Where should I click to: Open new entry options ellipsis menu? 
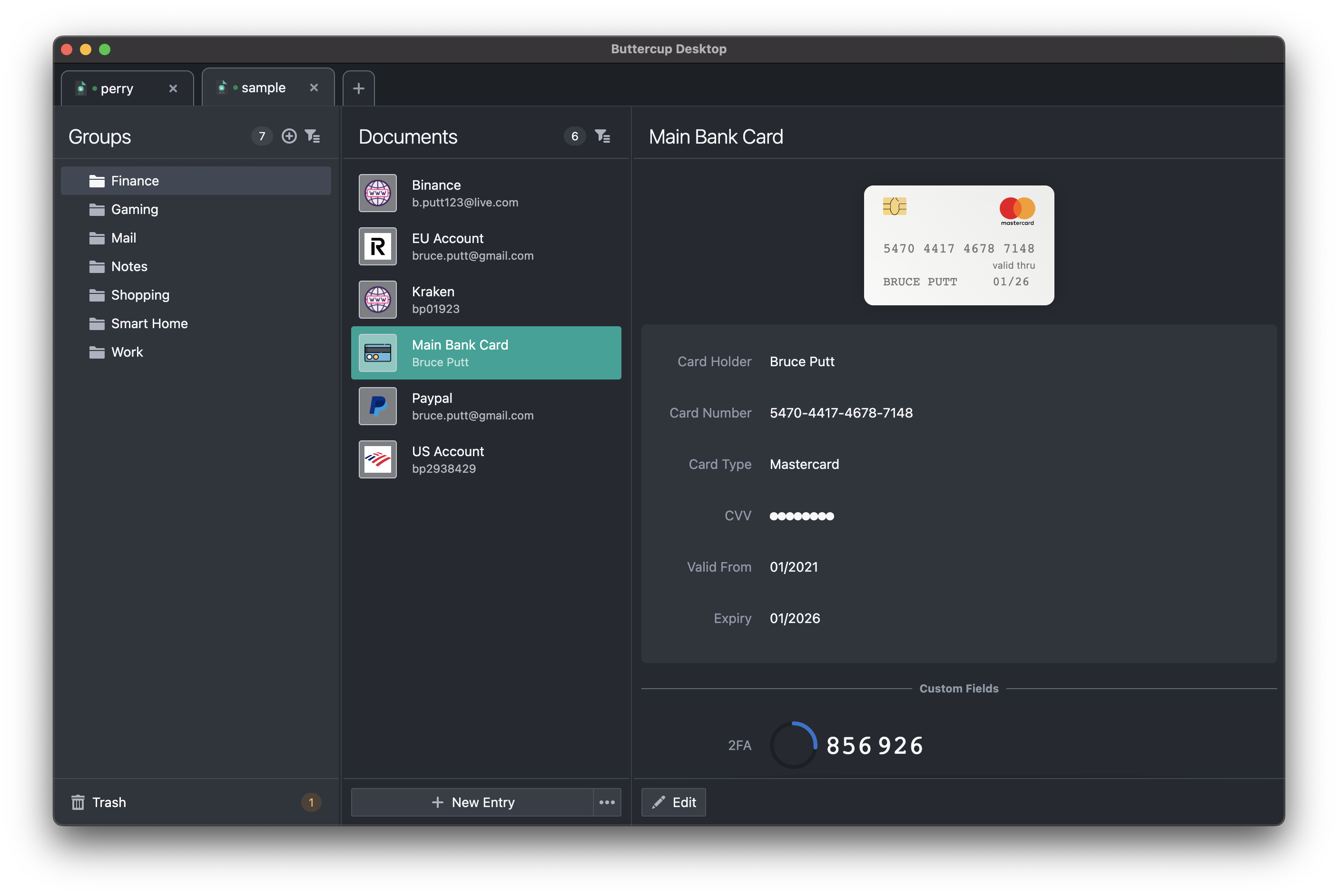(607, 802)
